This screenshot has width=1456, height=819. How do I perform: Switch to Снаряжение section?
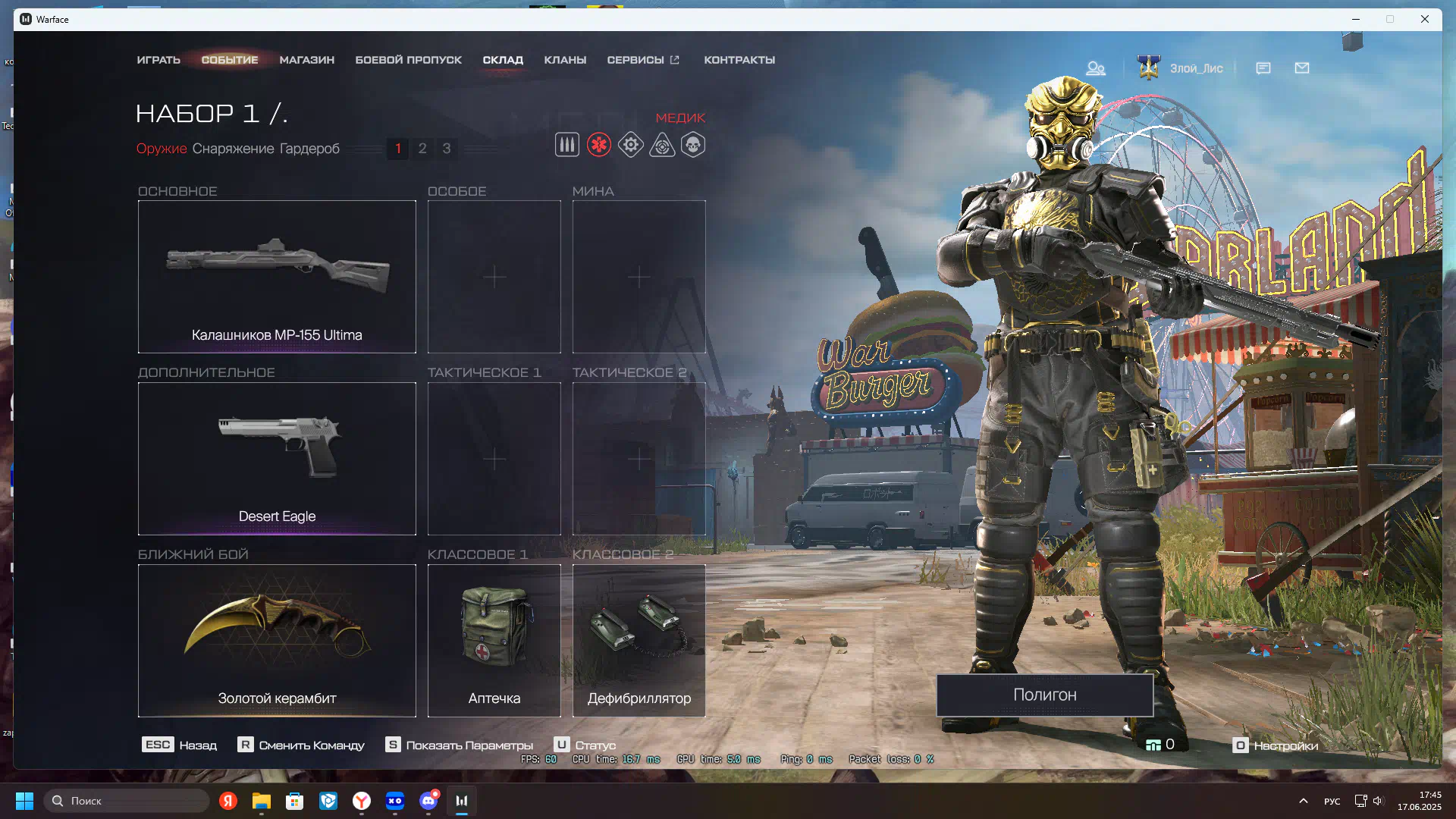[x=233, y=149]
